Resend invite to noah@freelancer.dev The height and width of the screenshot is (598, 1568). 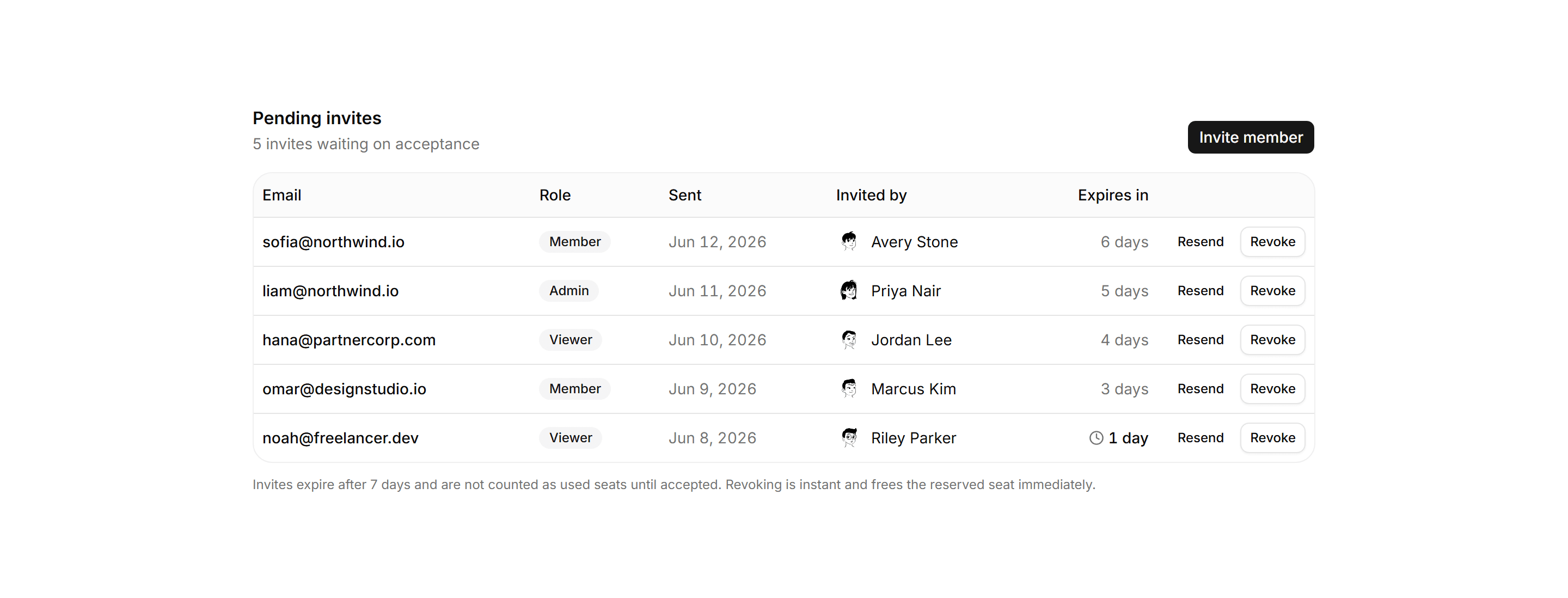1200,438
